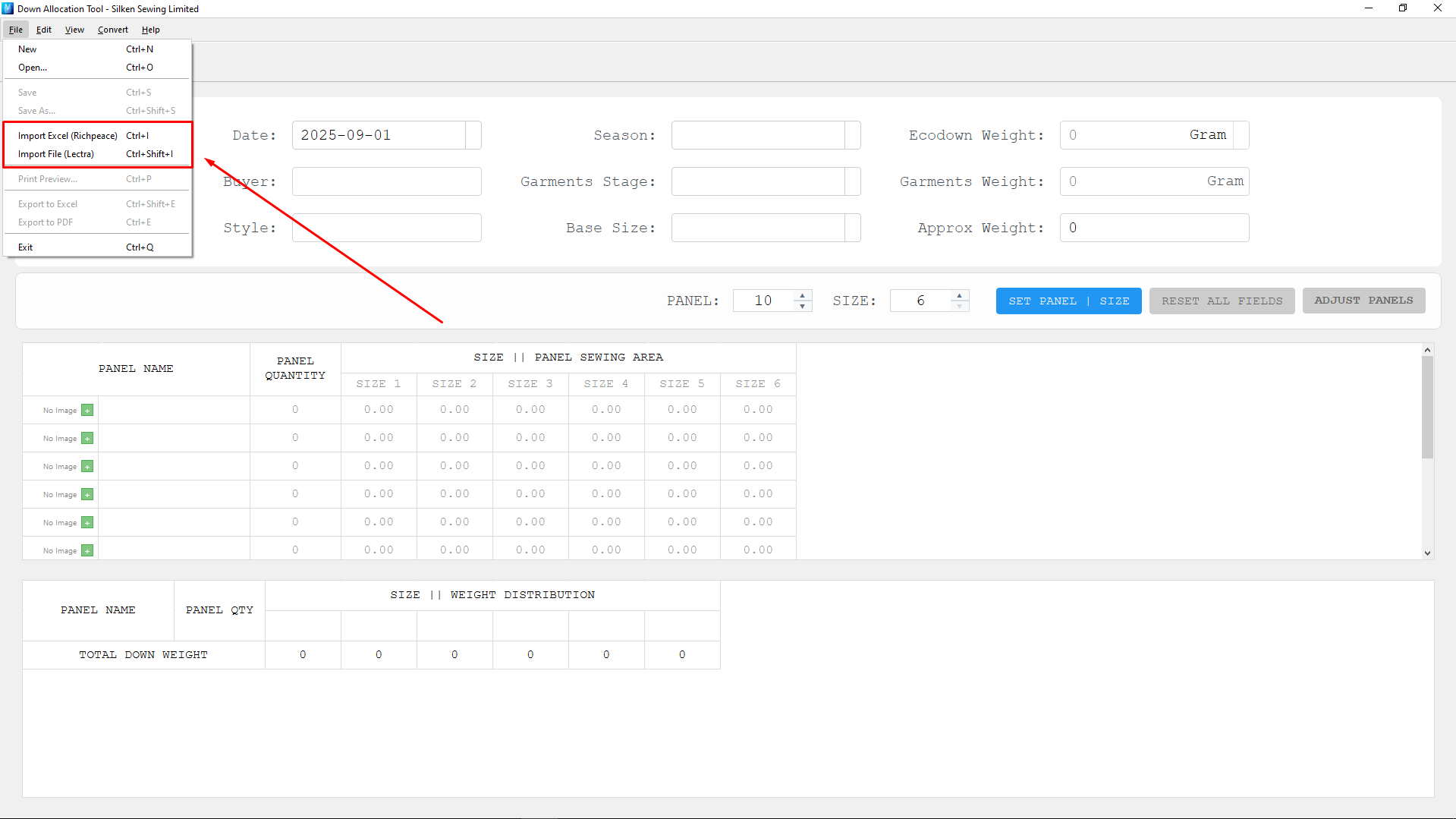Click the SET PANEL | SIZE button
This screenshot has width=1456, height=819.
(x=1068, y=301)
